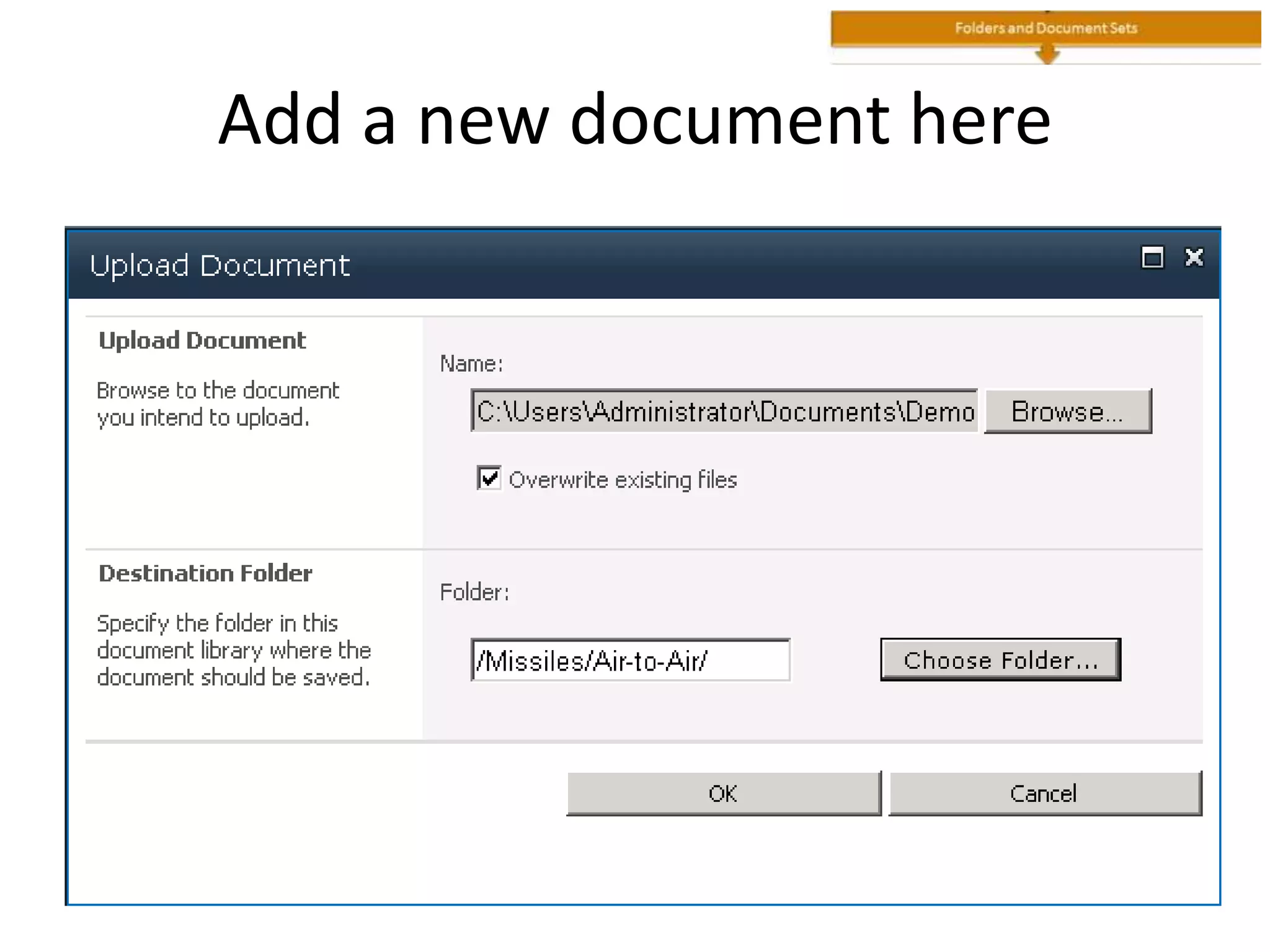The height and width of the screenshot is (952, 1270).
Task: Click the 'Destination Folder' heading
Action: (205, 573)
